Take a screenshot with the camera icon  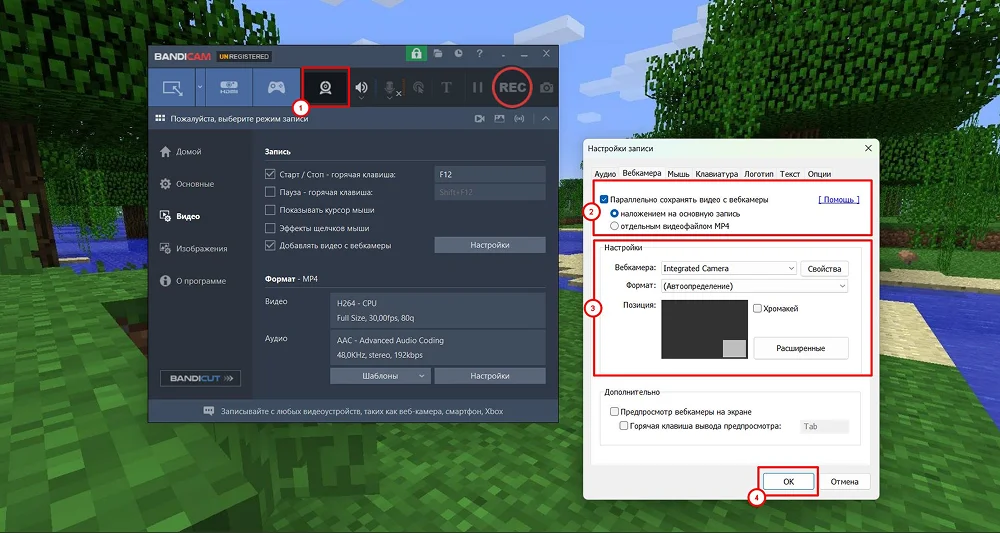(x=547, y=88)
